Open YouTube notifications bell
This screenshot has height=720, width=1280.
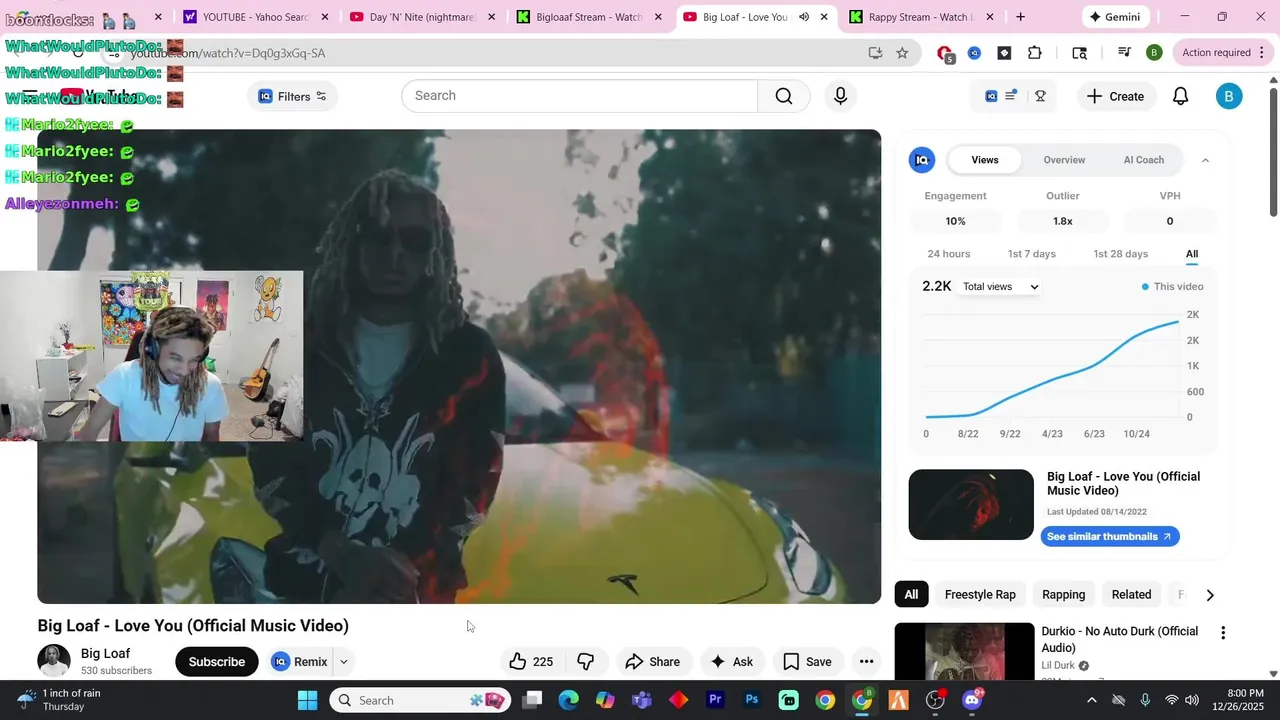pyautogui.click(x=1180, y=96)
